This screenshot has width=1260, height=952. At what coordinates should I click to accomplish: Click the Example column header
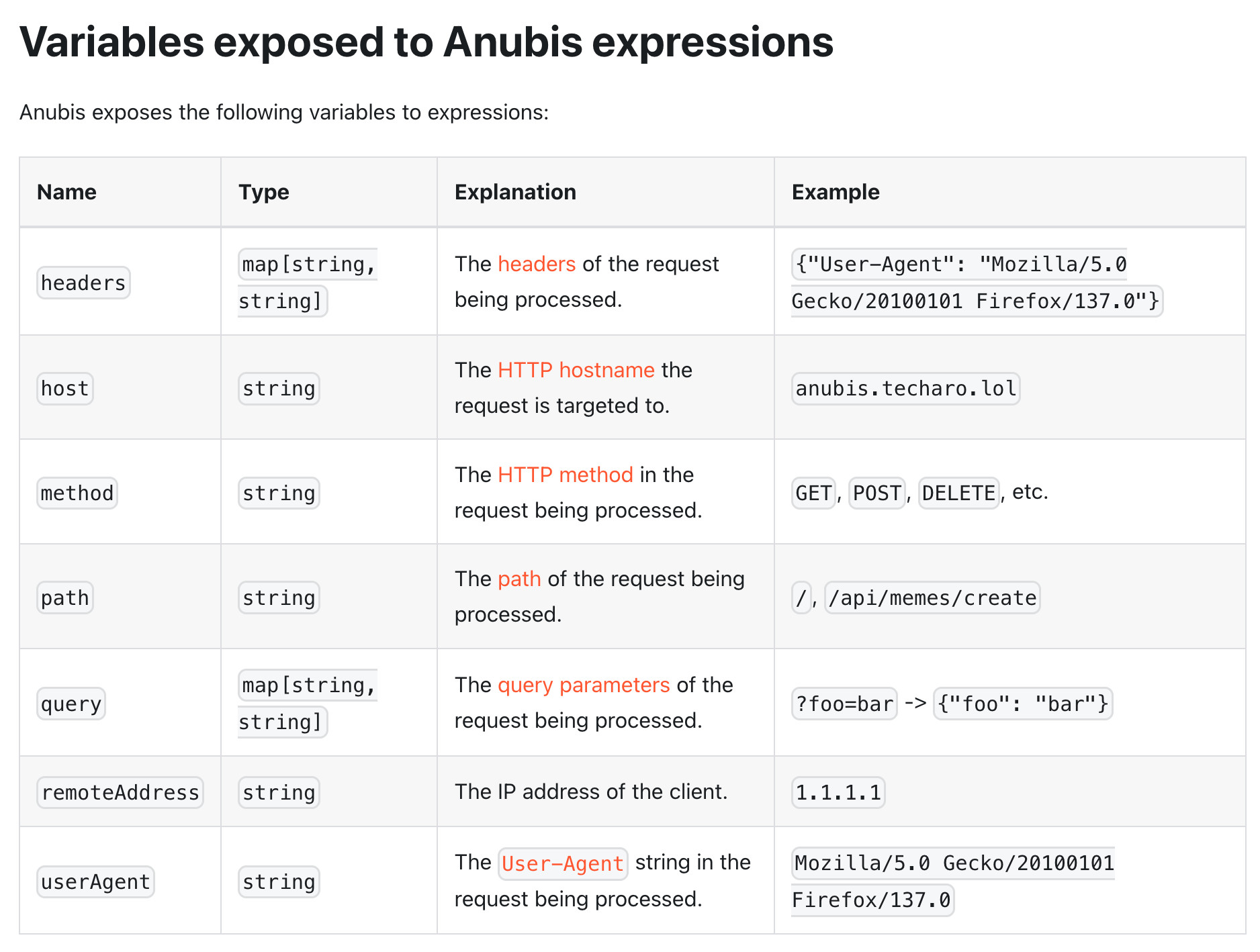[836, 192]
